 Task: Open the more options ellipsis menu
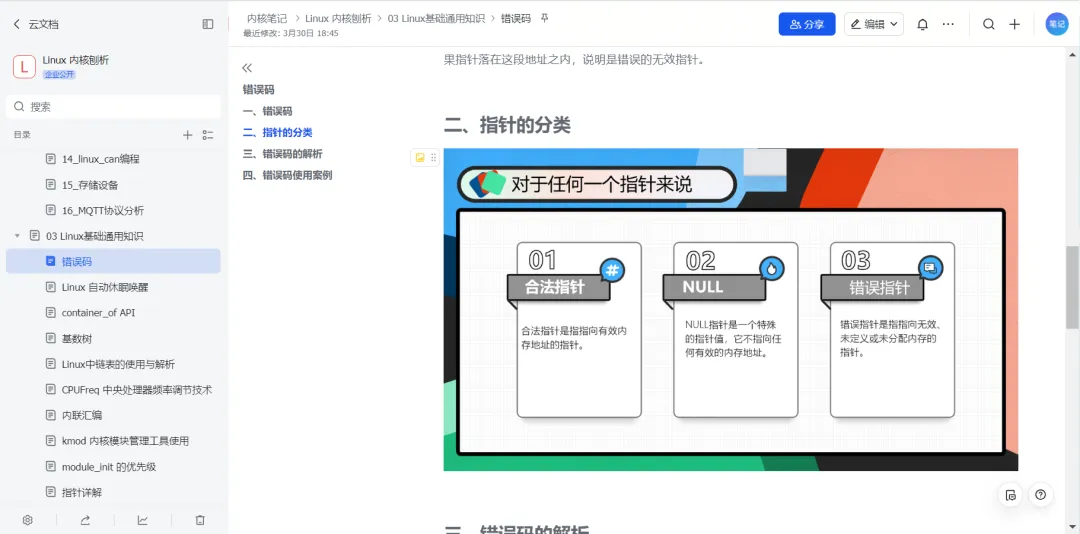(948, 24)
